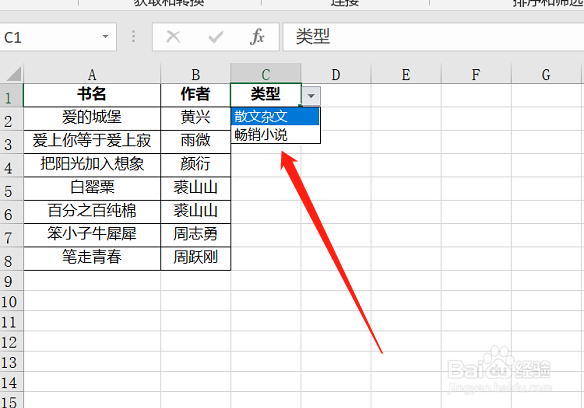Select row 3 header

pyautogui.click(x=12, y=142)
